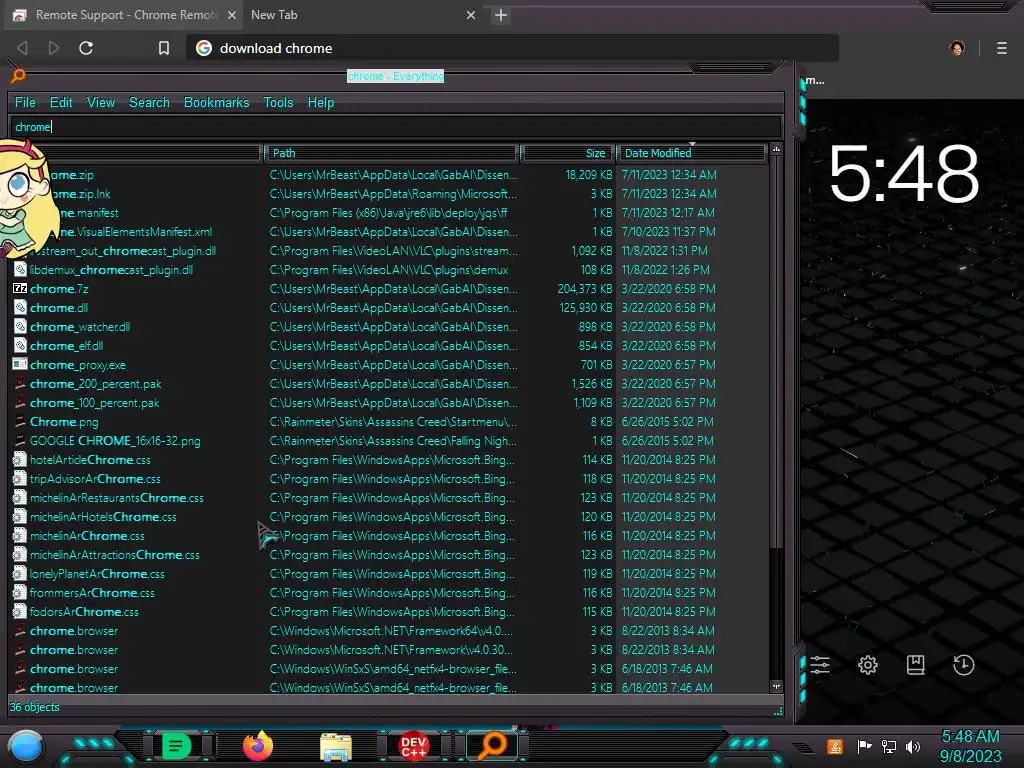This screenshot has height=768, width=1024.
Task: Click the Java jre6 deploy path cell
Action: pos(389,212)
